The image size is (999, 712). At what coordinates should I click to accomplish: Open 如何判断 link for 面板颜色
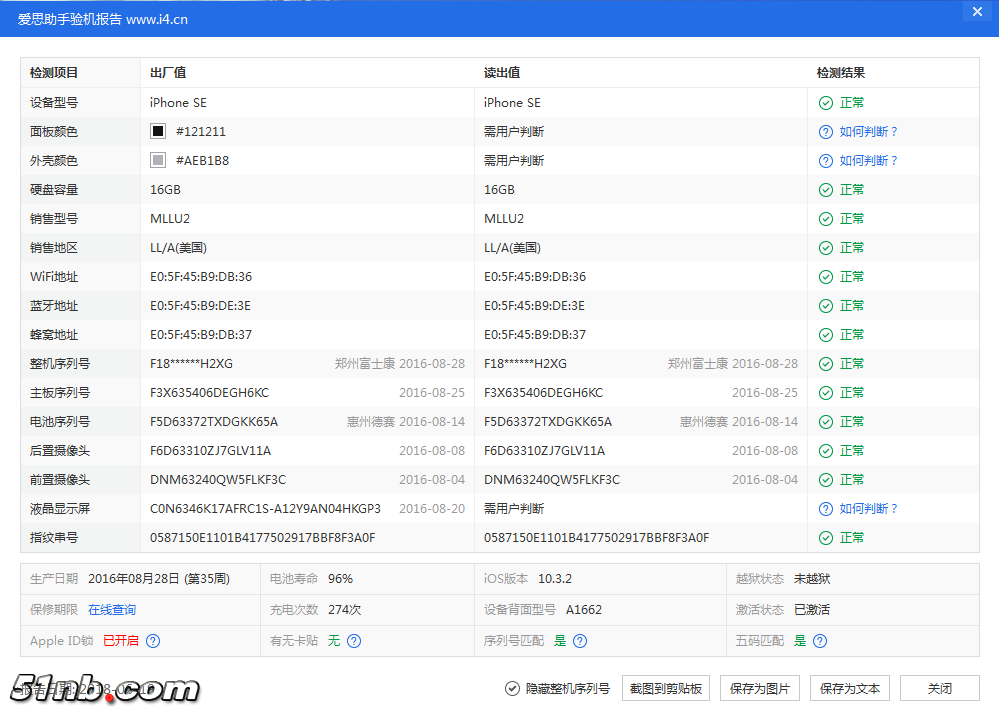(x=868, y=132)
